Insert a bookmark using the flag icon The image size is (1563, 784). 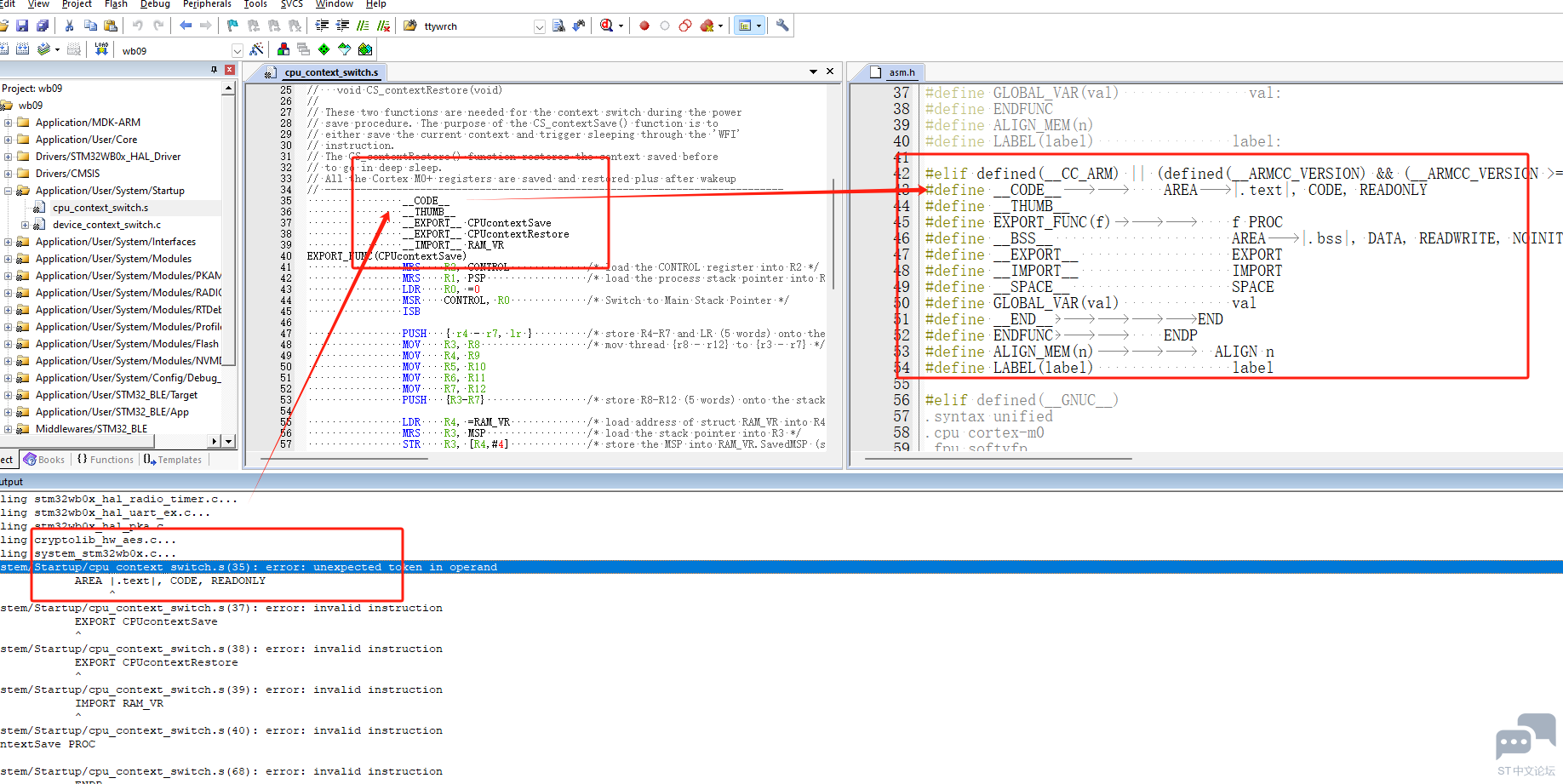pos(232,26)
